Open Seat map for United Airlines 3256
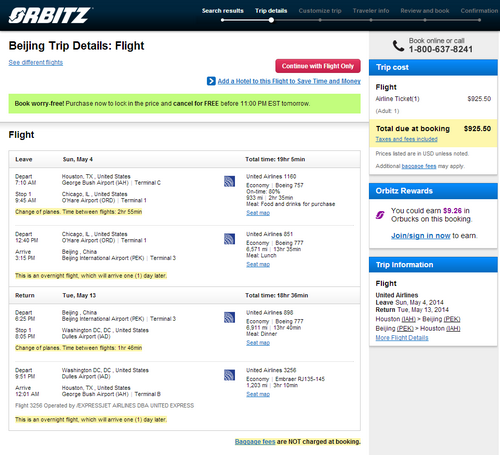500x455 pixels. point(258,394)
